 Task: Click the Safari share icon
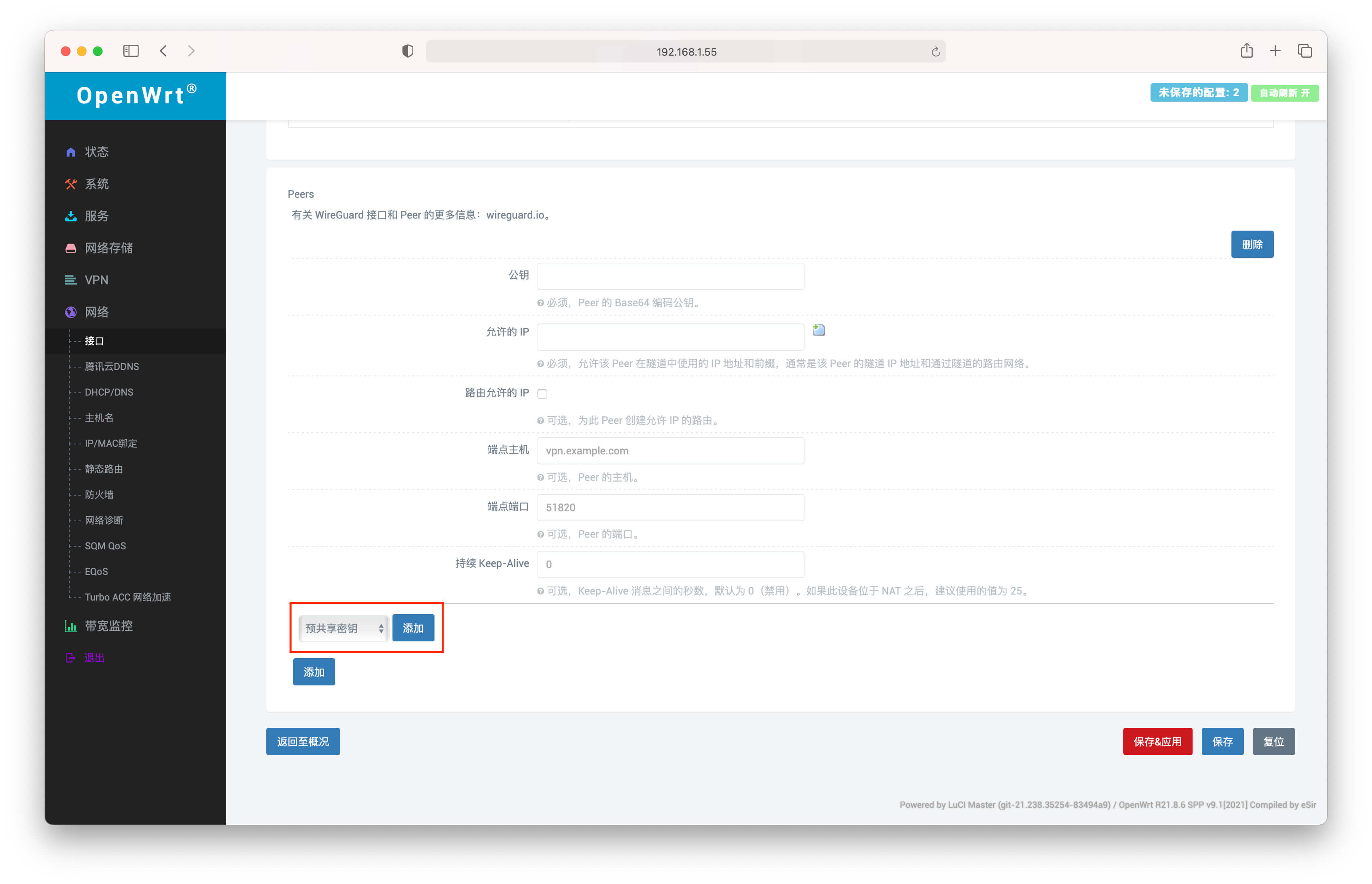pos(1246,51)
